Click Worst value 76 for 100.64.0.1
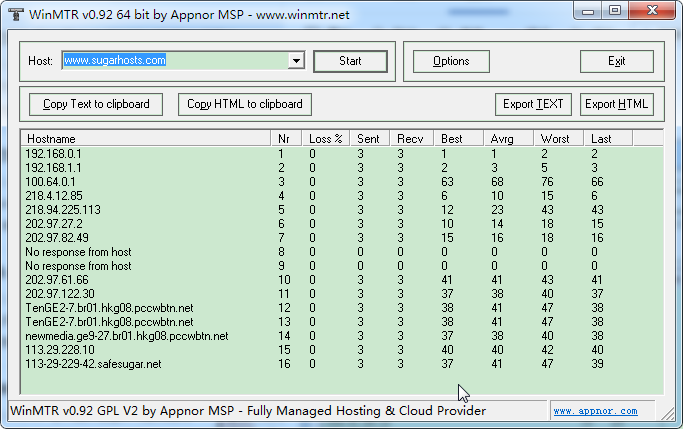The width and height of the screenshot is (683, 429). (x=547, y=182)
